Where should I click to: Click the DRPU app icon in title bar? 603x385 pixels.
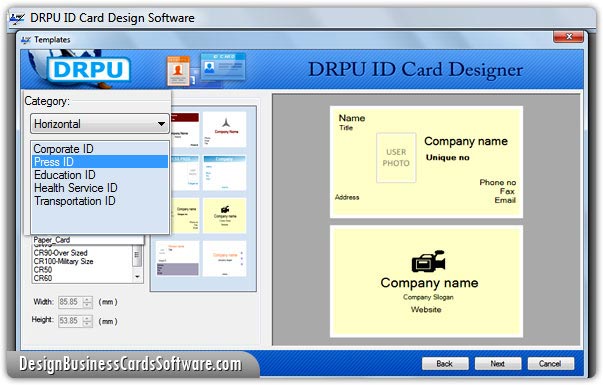pos(17,18)
